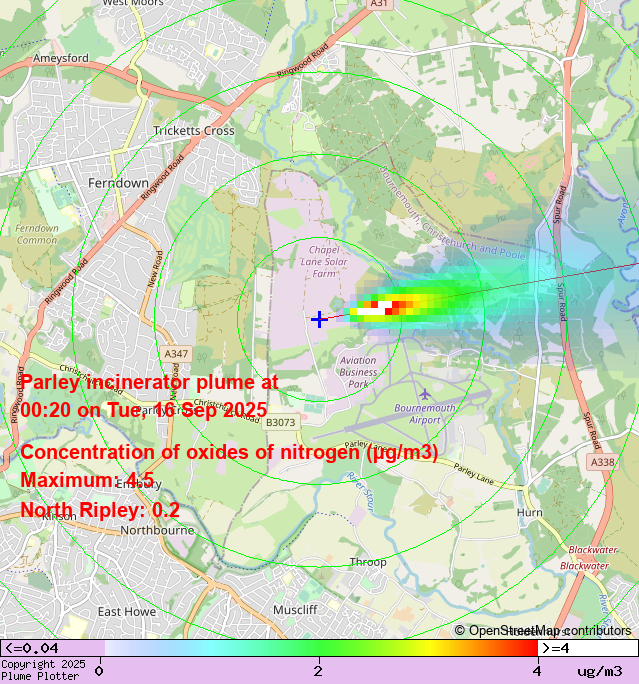Click the Kinson place label
This screenshot has width=639, height=684.
[x=59, y=516]
